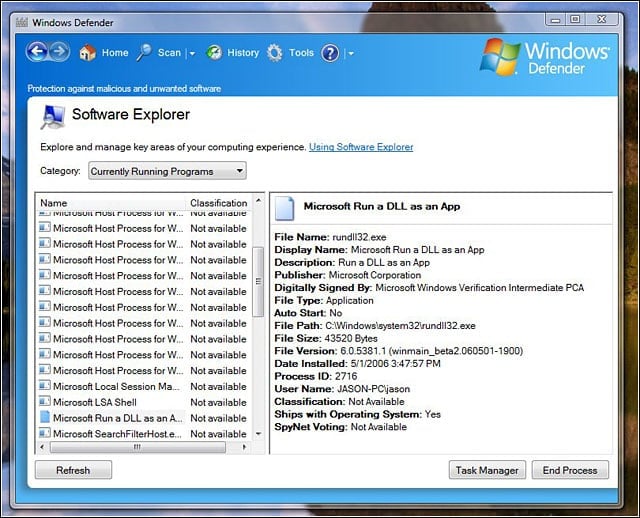Viewport: 640px width, 518px height.
Task: Select Microsoft Local Session Ma... row
Action: click(144, 386)
